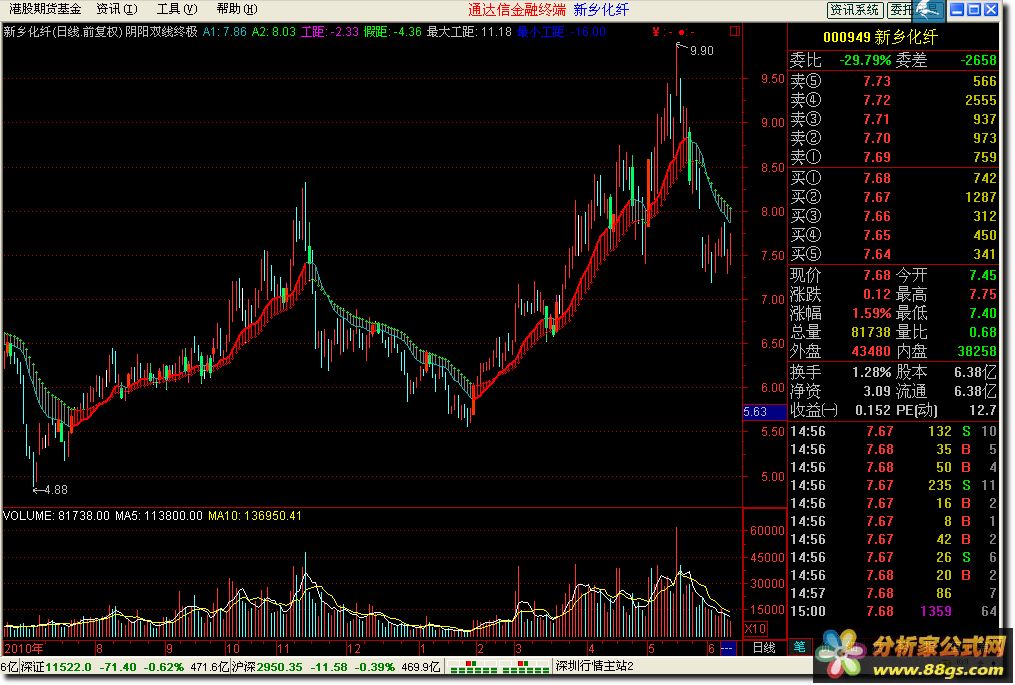This screenshot has height=685, width=1015.
Task: Click the month 12 marker on the time axis
Action: pos(353,648)
